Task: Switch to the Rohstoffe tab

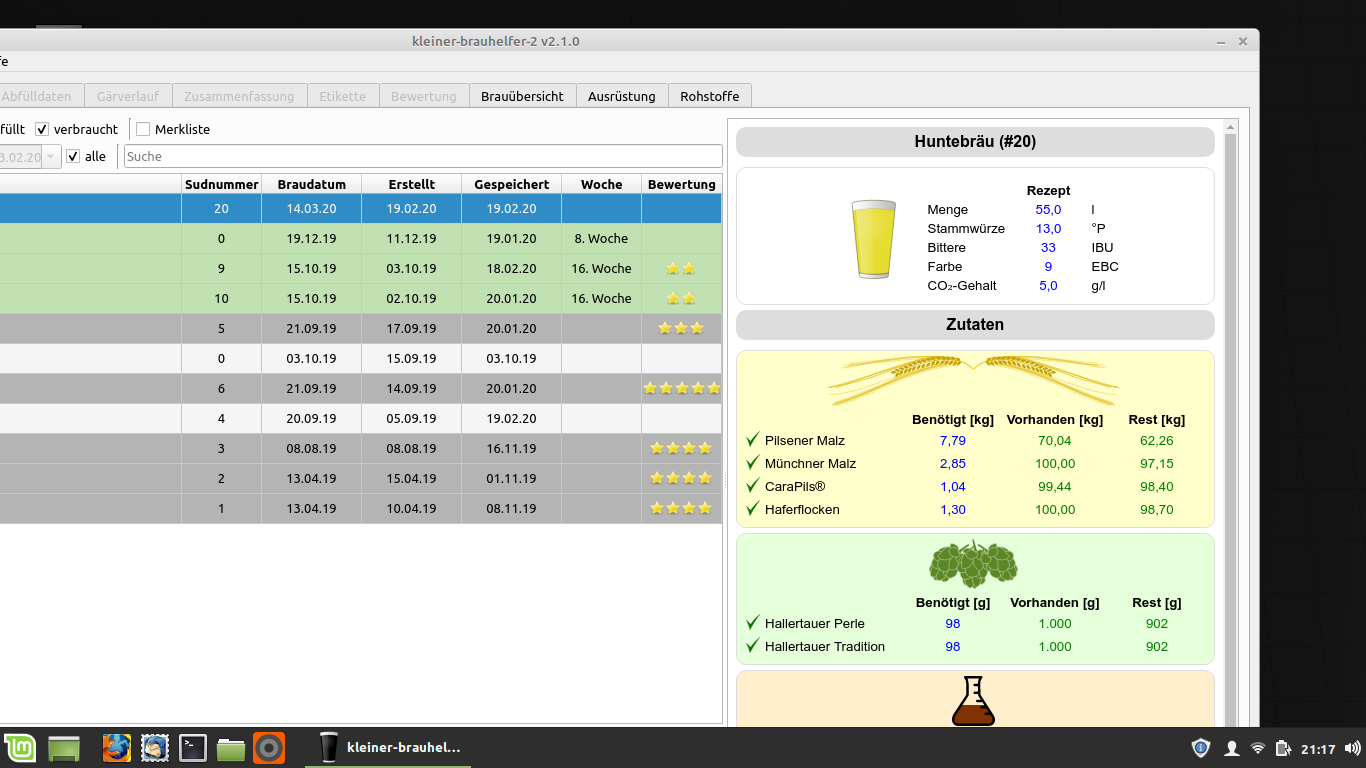Action: pyautogui.click(x=709, y=96)
